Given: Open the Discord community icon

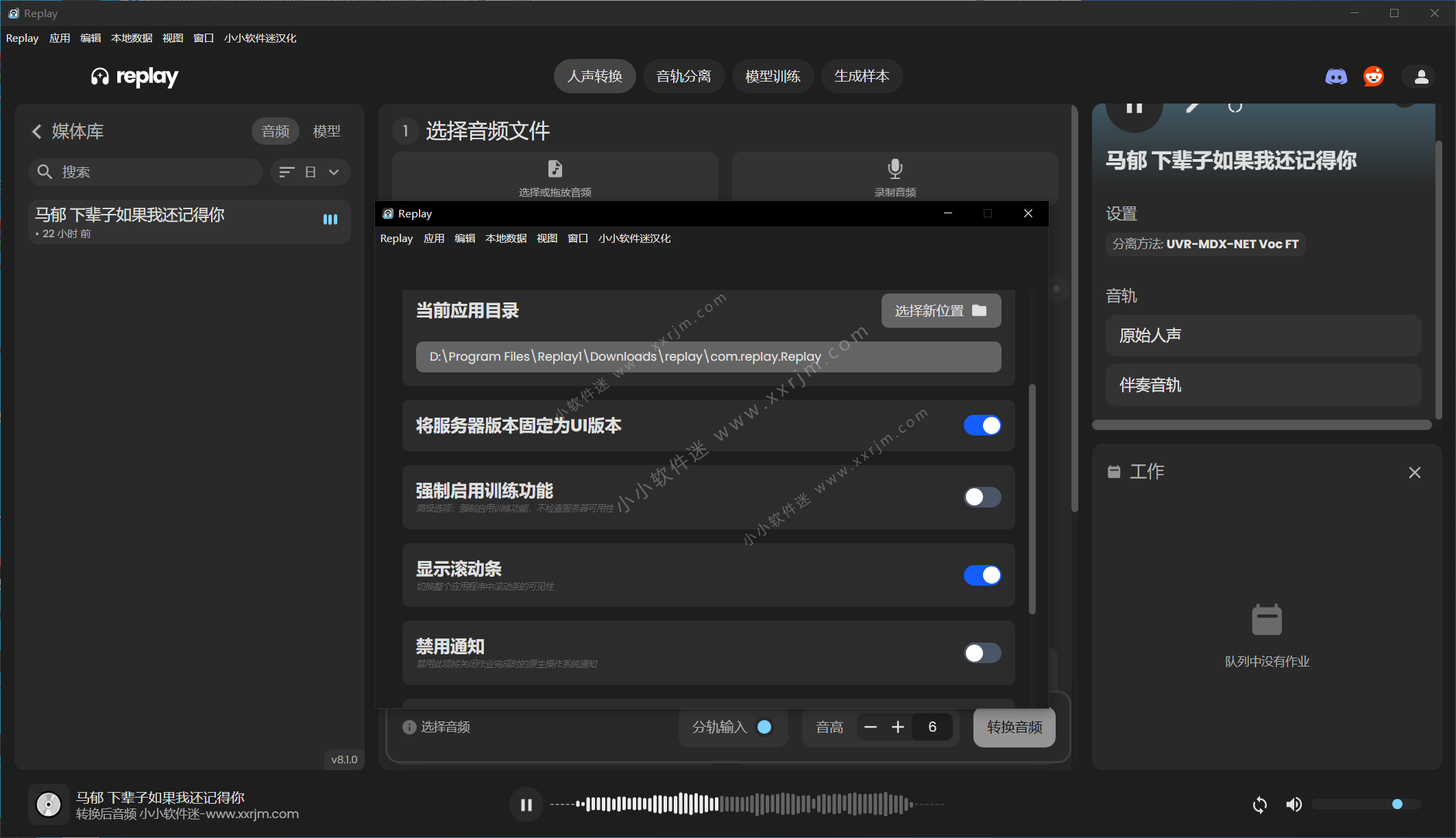Looking at the screenshot, I should tap(1335, 77).
